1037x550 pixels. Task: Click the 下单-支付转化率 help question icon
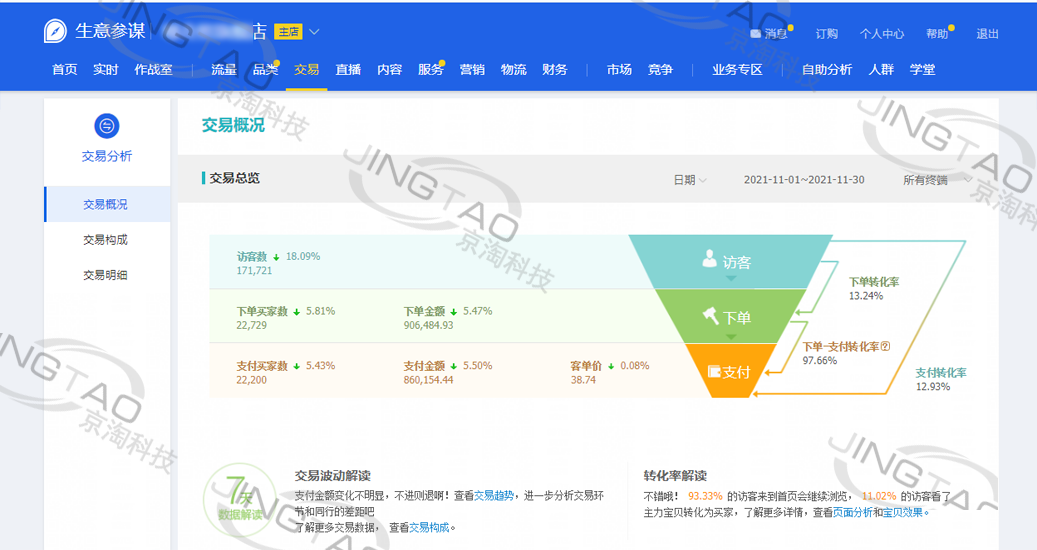[x=885, y=347]
